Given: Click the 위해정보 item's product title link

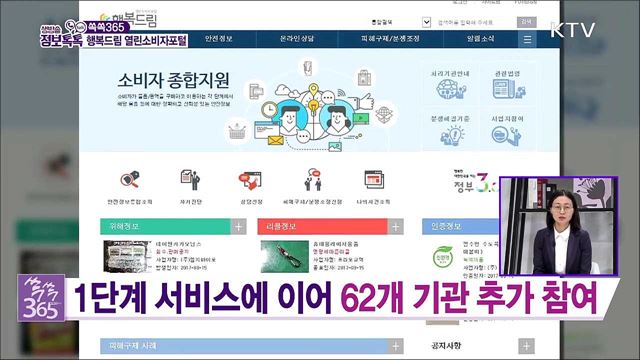Looking at the screenshot, I should (179, 244).
